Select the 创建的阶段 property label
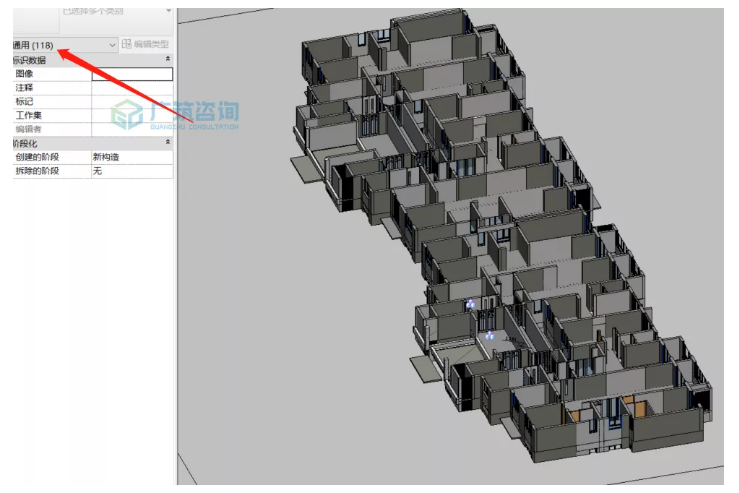739x493 pixels. (x=37, y=157)
